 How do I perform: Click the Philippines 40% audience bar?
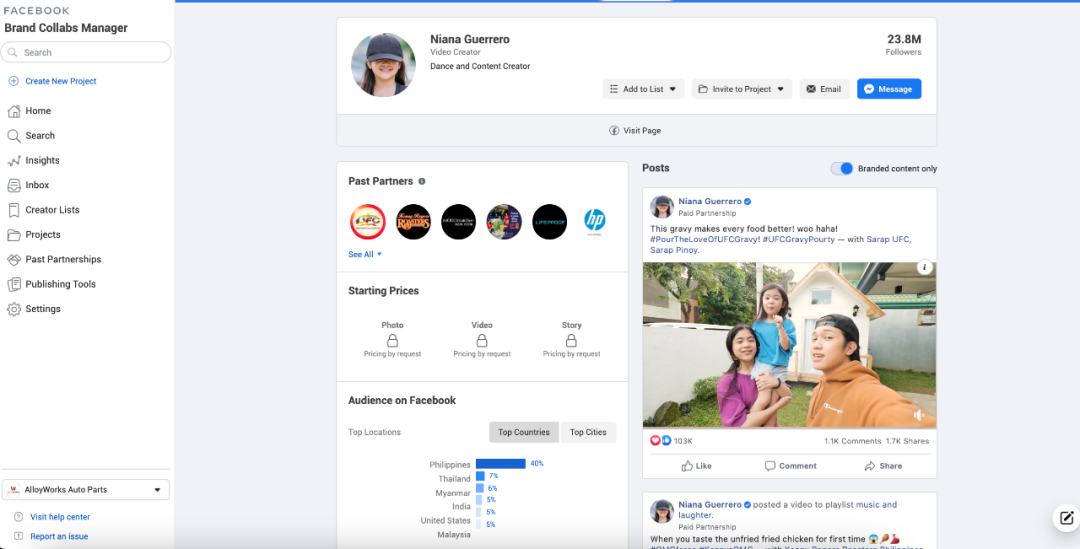coord(500,464)
